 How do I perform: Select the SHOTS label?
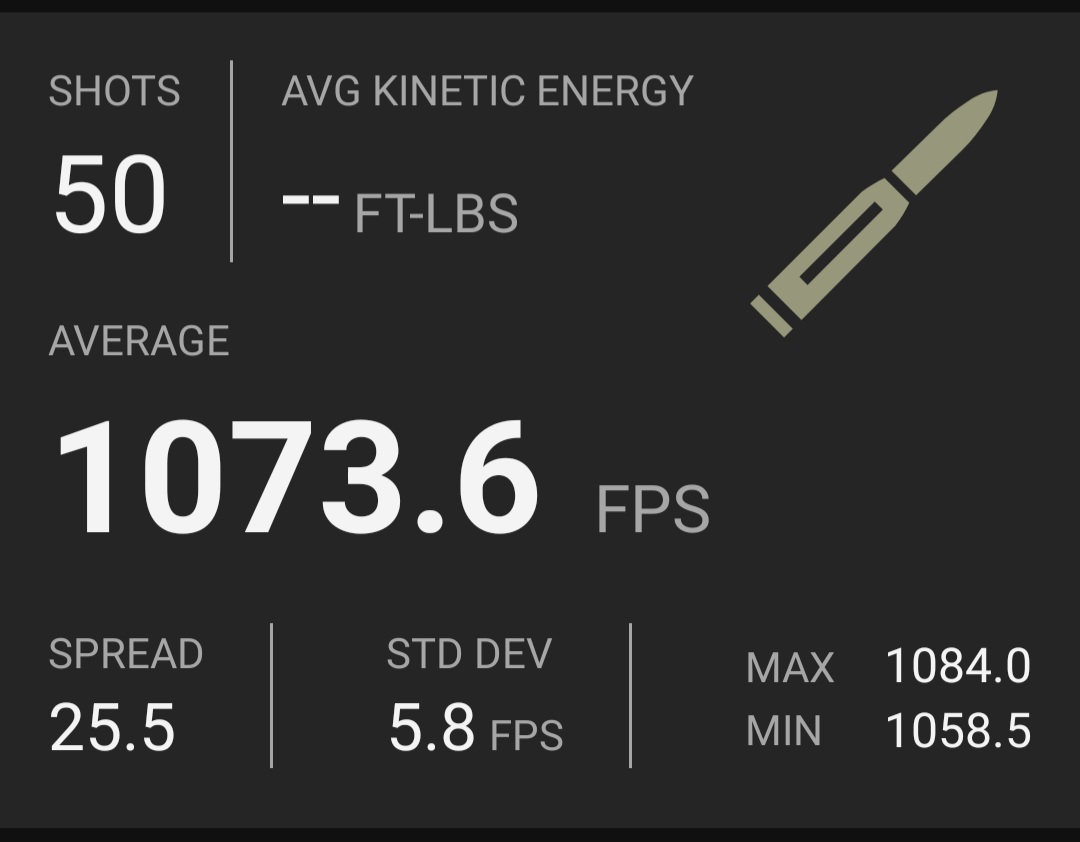(x=114, y=91)
